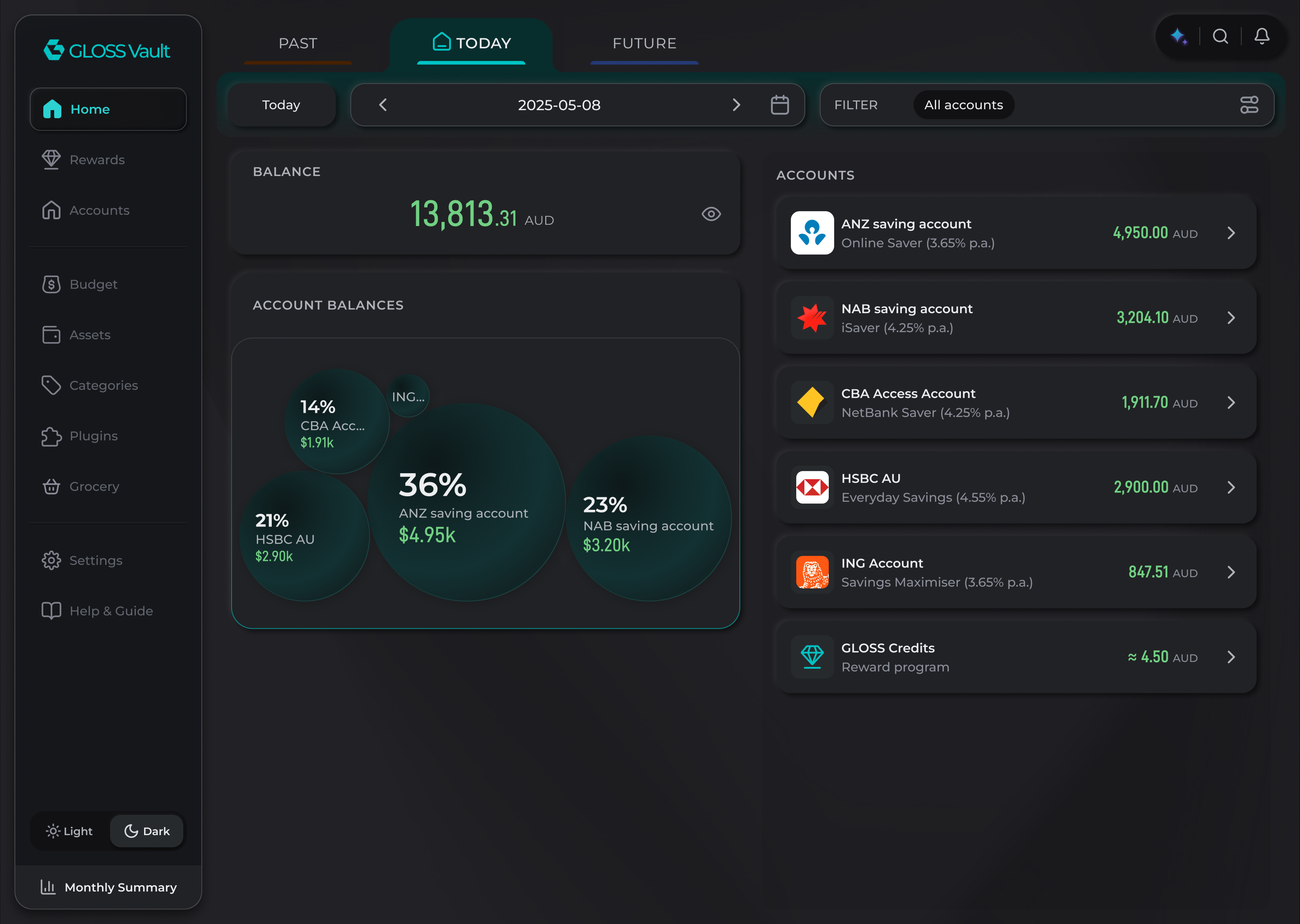Screen dimensions: 1300x924
Task: Open Grocery basket item in sidebar
Action: tap(108, 486)
